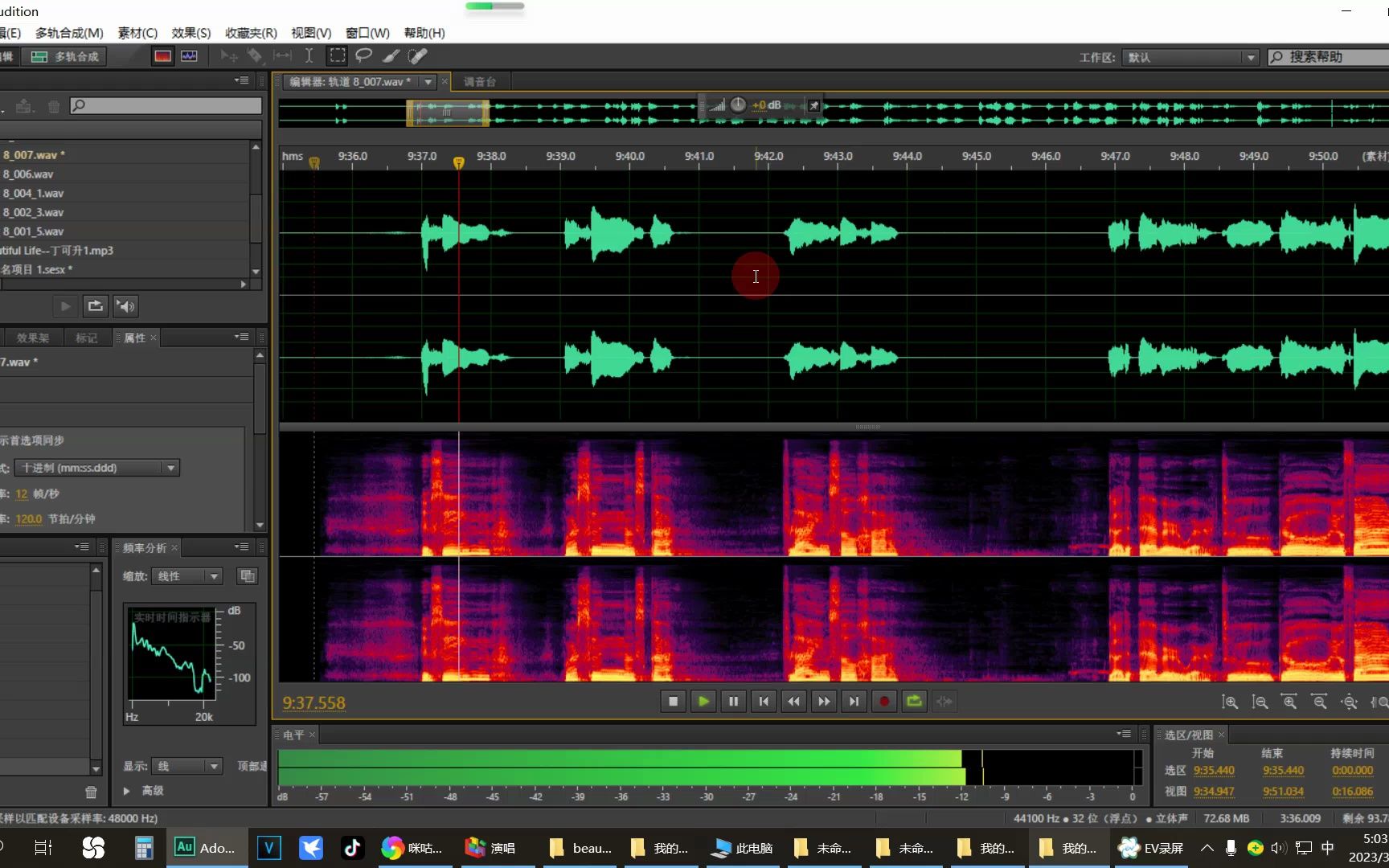The height and width of the screenshot is (868, 1389).
Task: Show spectral frequency display icon
Action: click(163, 56)
